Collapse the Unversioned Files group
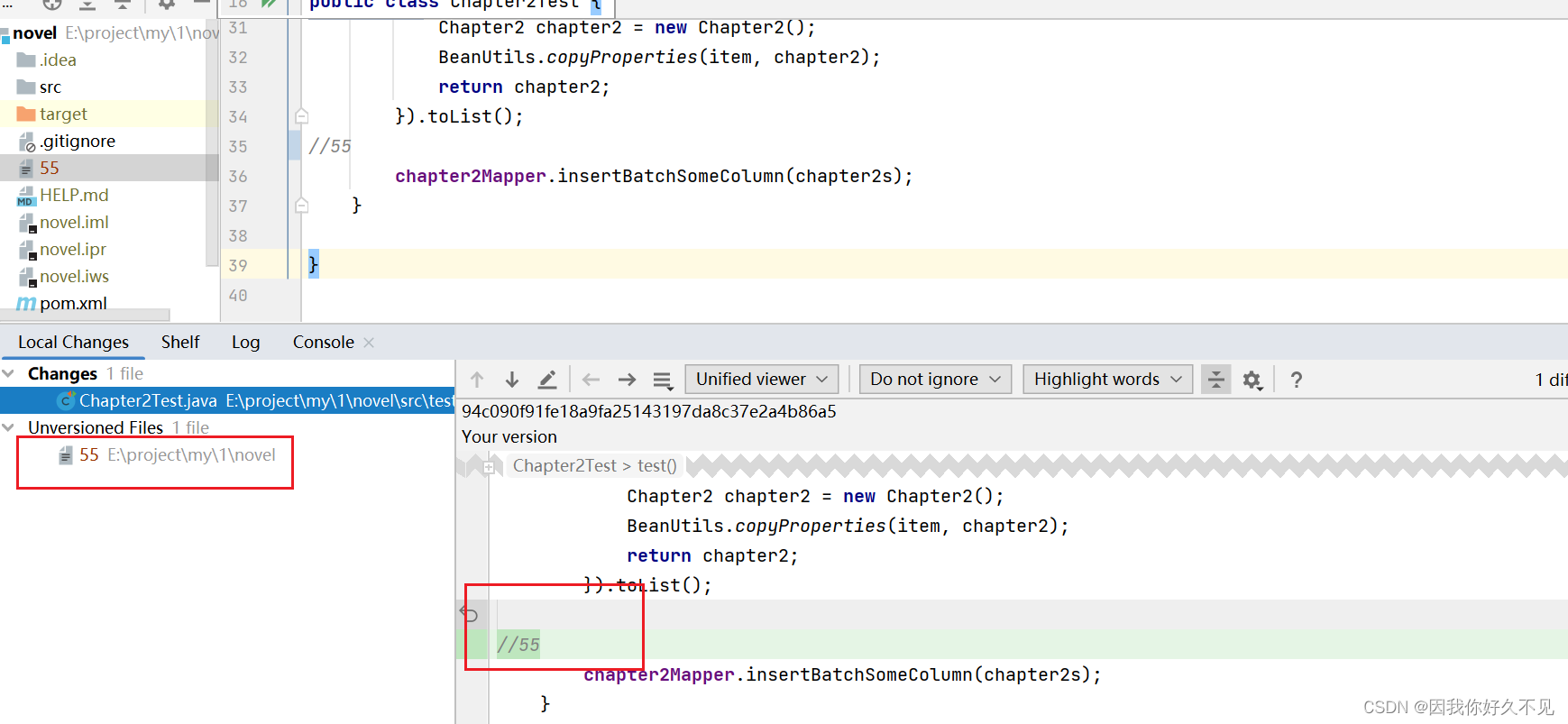 click(9, 427)
